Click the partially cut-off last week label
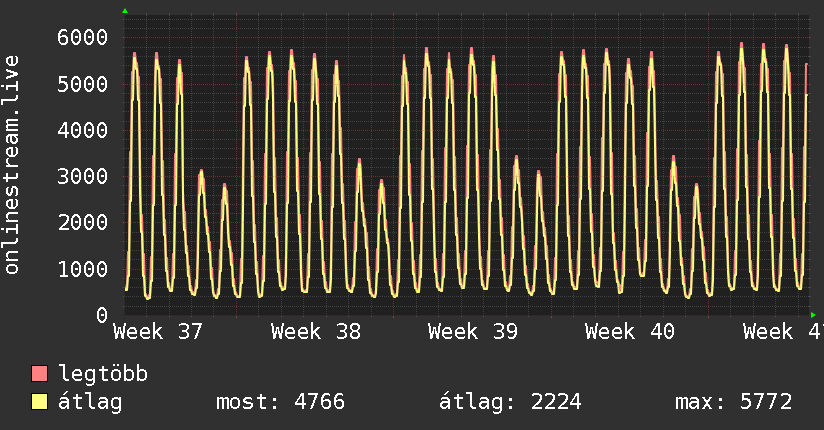The image size is (824, 430). click(783, 332)
